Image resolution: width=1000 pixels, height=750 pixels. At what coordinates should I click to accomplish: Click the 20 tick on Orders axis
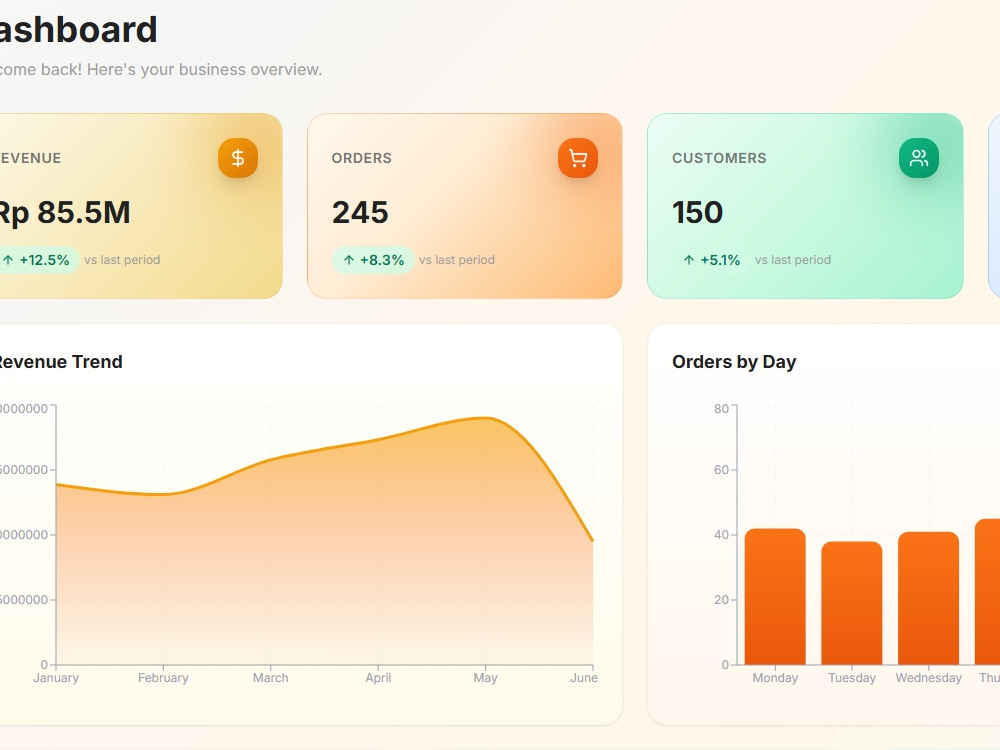pos(721,600)
